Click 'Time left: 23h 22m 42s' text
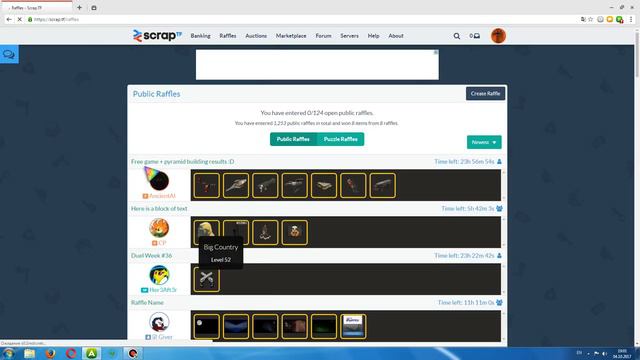Image resolution: width=640 pixels, height=360 pixels. click(464, 256)
